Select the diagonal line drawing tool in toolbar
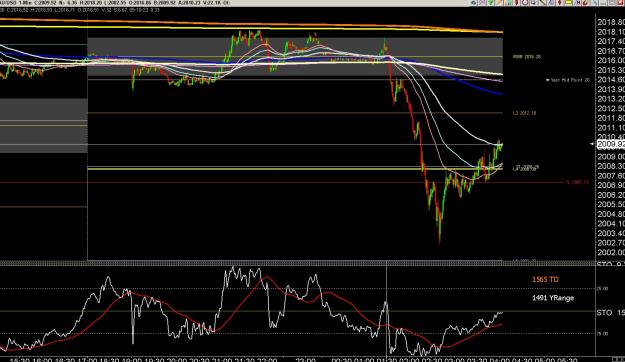Screen dimensions: 625x362 [542, 2]
